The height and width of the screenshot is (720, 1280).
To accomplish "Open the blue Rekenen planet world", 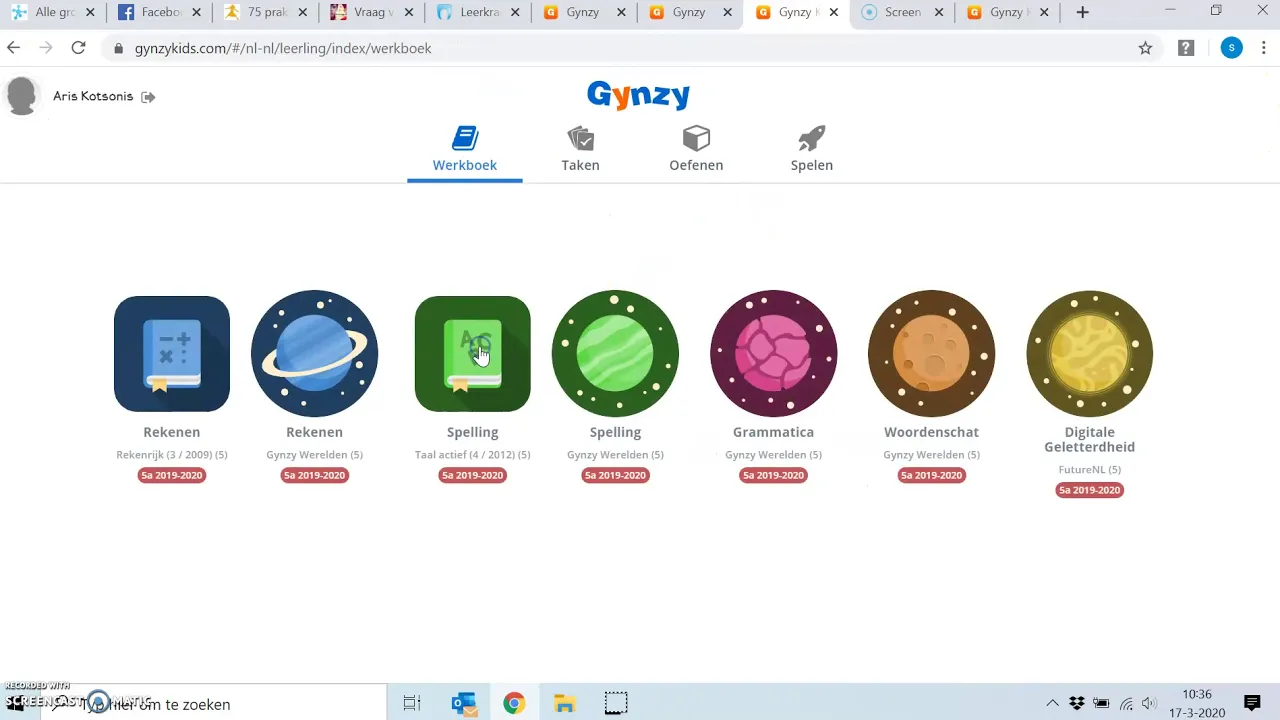I will point(314,354).
